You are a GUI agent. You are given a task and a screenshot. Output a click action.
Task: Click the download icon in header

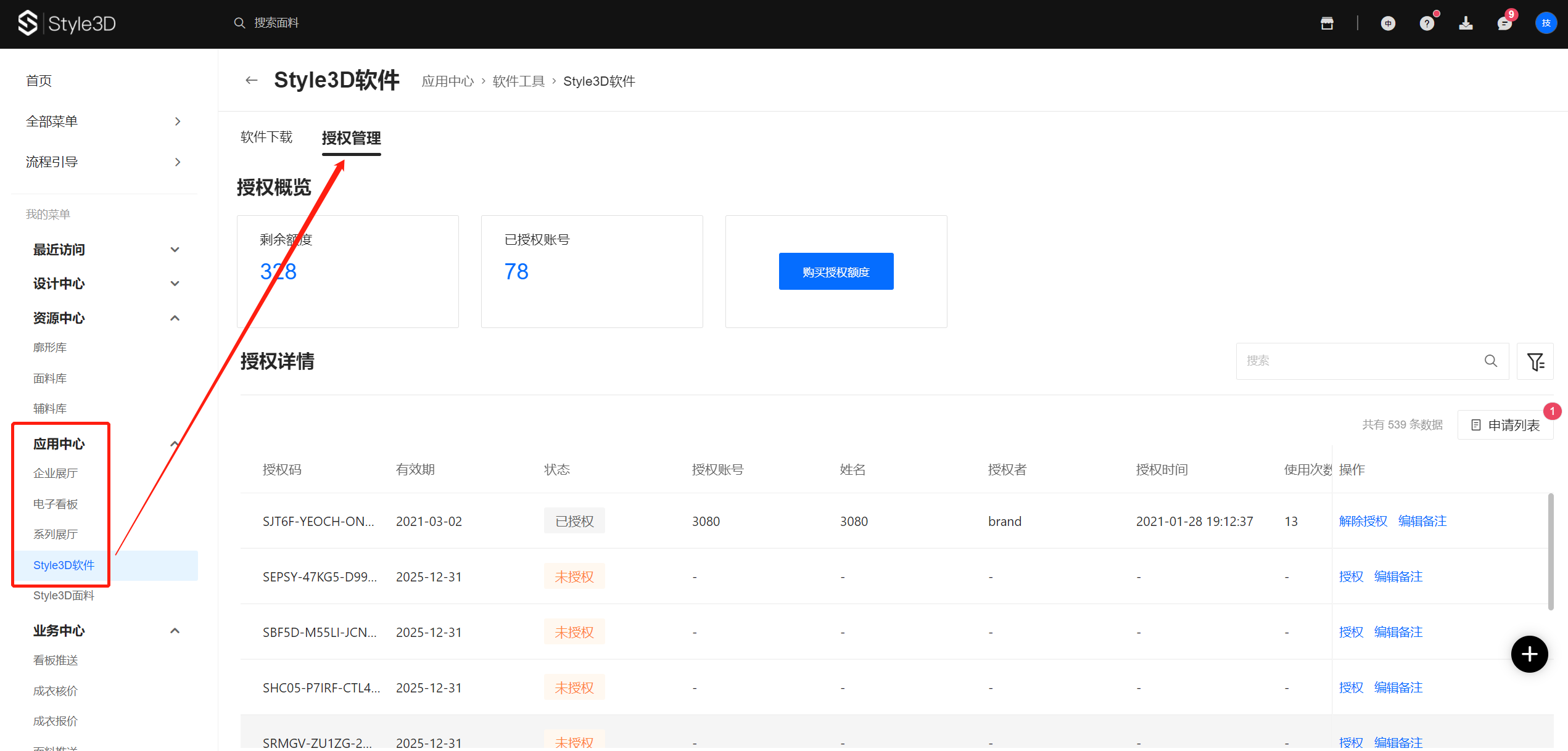click(x=1466, y=23)
